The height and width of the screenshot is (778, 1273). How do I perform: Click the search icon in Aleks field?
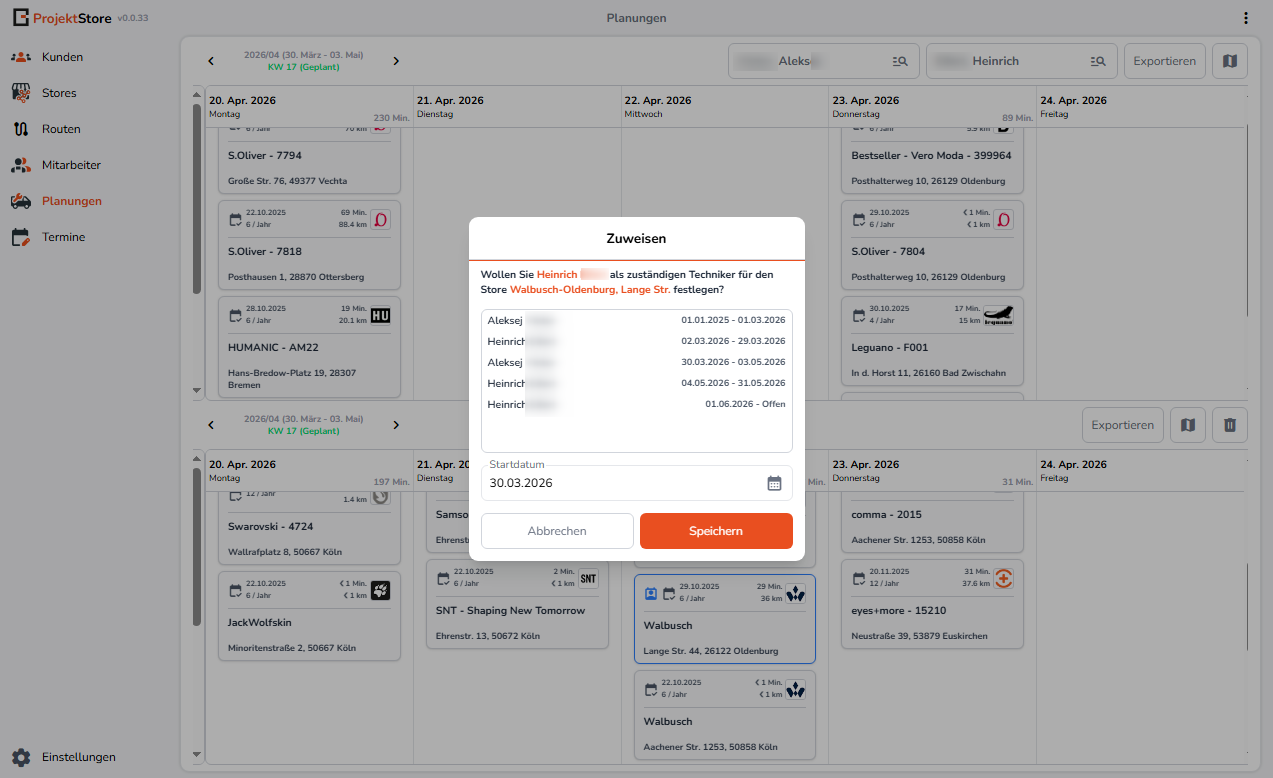[x=900, y=61]
